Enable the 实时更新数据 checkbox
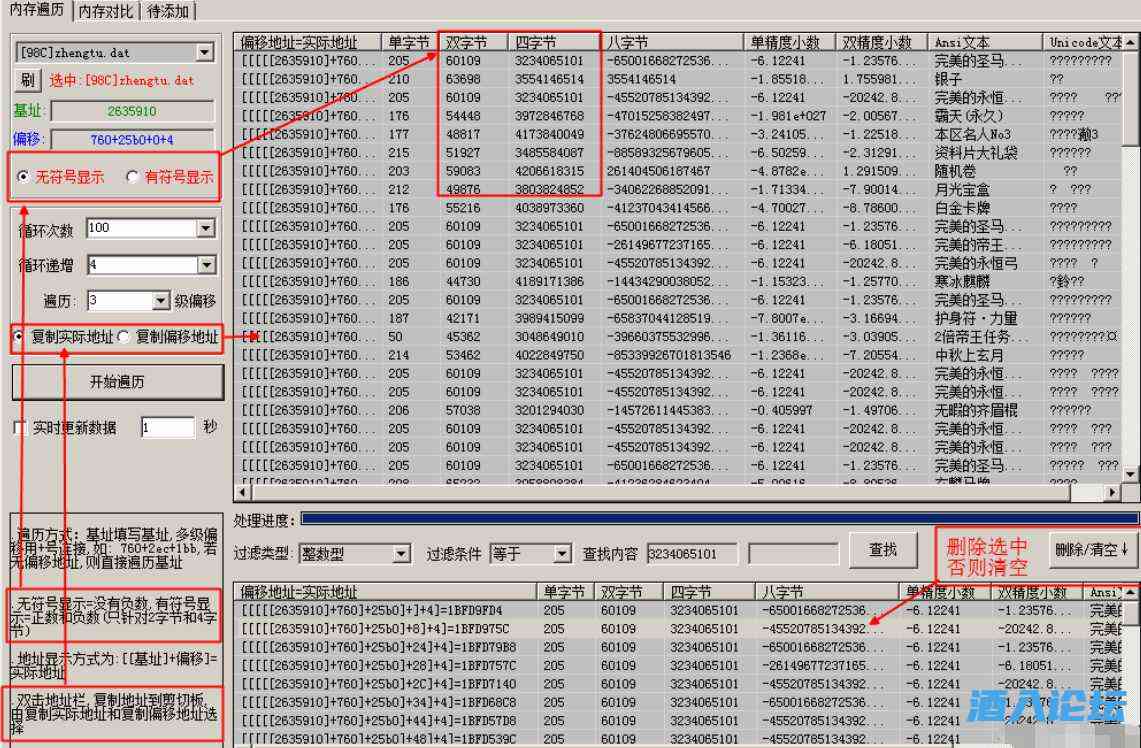 [x=20, y=428]
